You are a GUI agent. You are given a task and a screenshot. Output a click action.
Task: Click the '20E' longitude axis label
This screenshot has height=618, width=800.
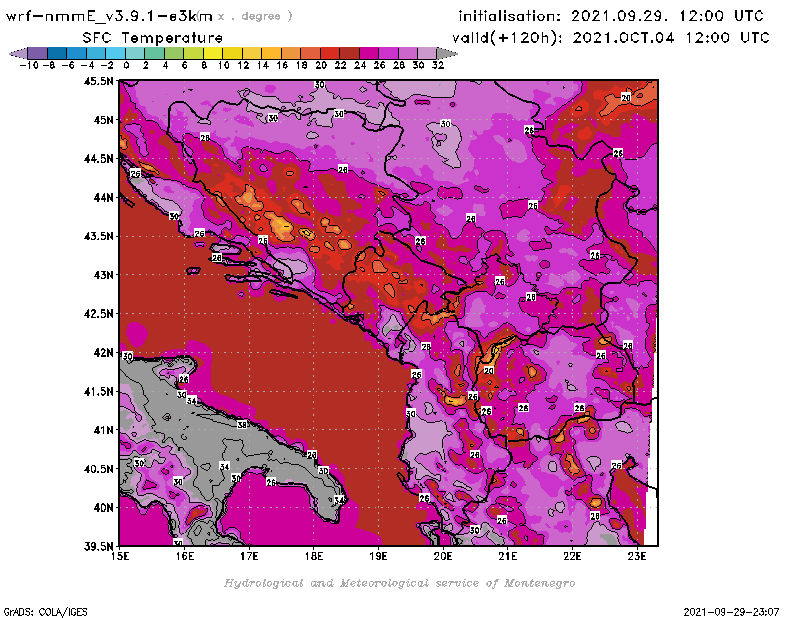tap(443, 556)
